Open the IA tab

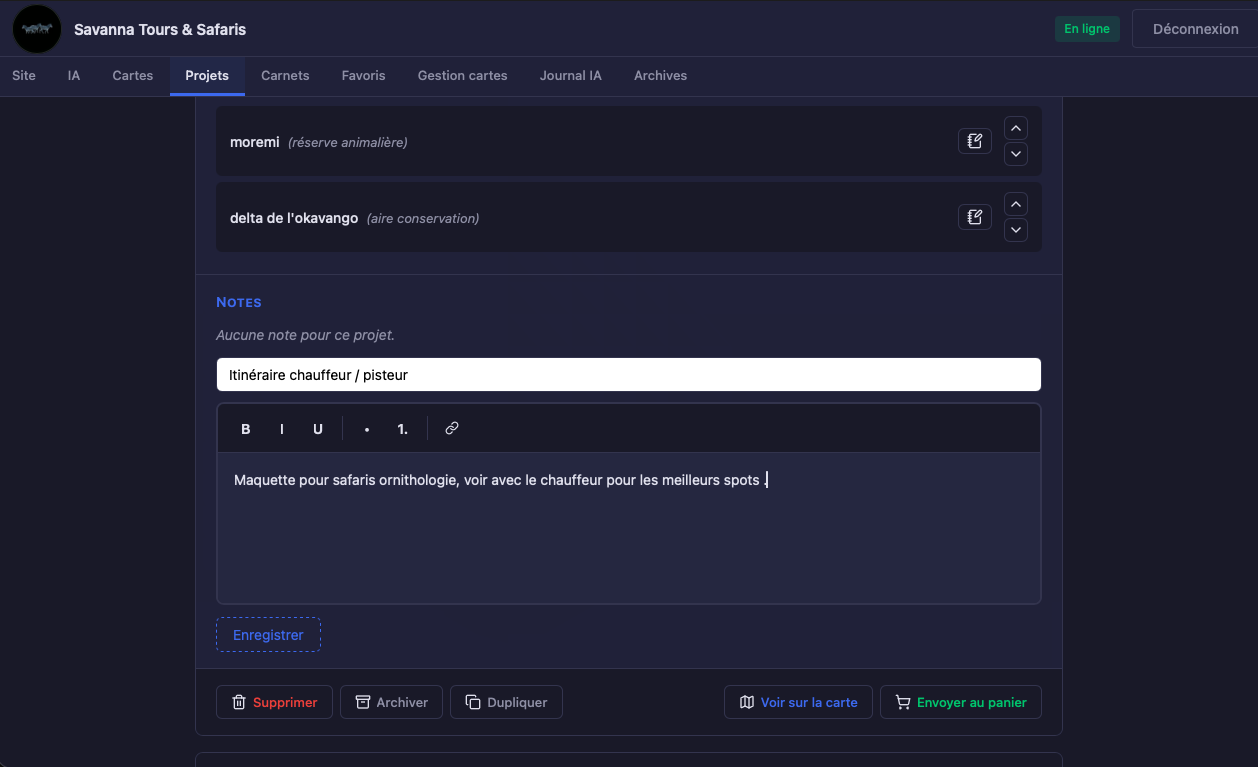[x=74, y=75]
